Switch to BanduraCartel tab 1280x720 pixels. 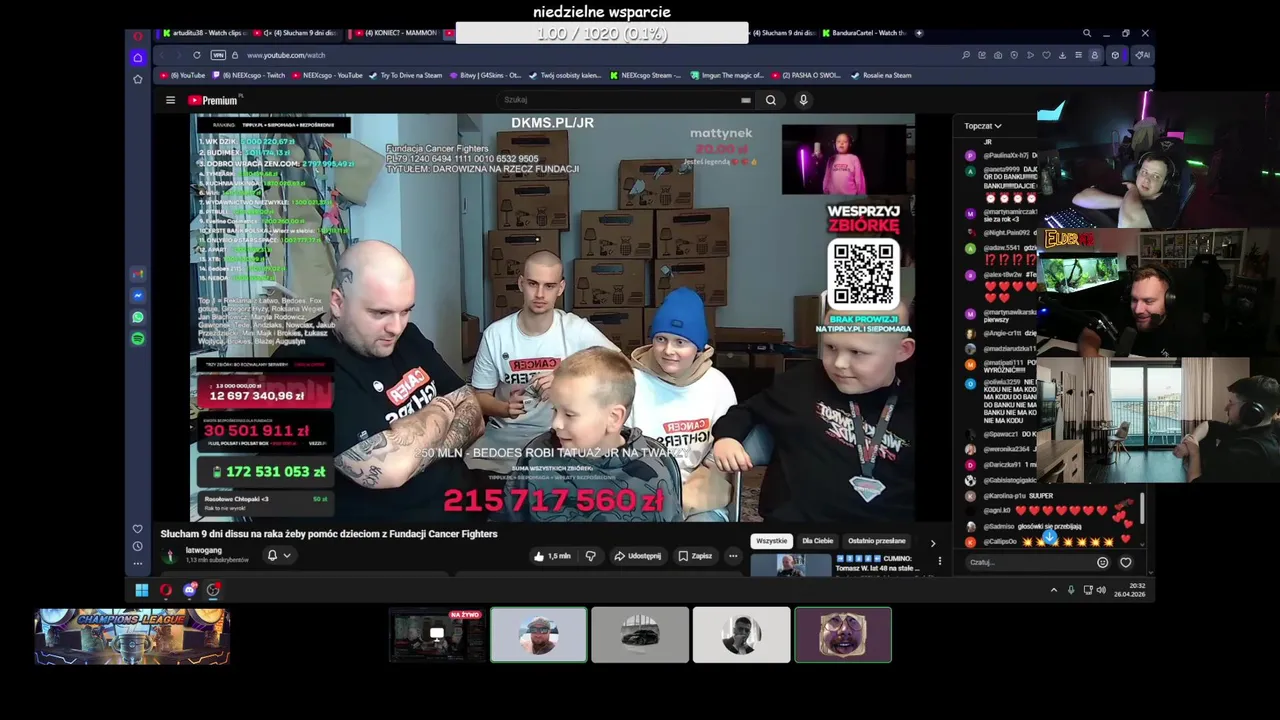(x=864, y=33)
